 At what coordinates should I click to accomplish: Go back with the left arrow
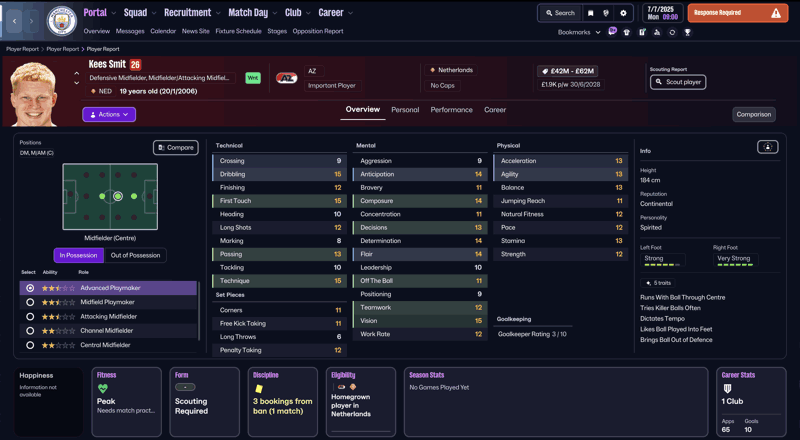[x=14, y=21]
